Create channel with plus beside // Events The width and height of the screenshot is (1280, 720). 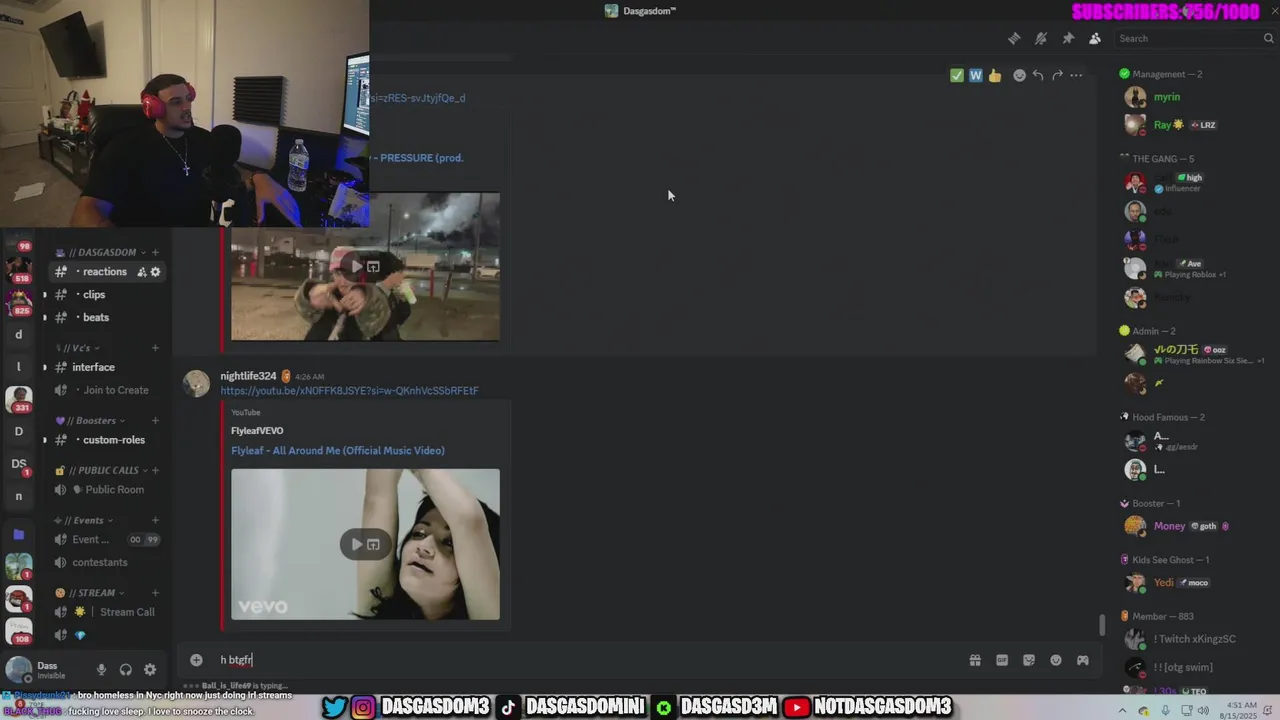point(155,520)
